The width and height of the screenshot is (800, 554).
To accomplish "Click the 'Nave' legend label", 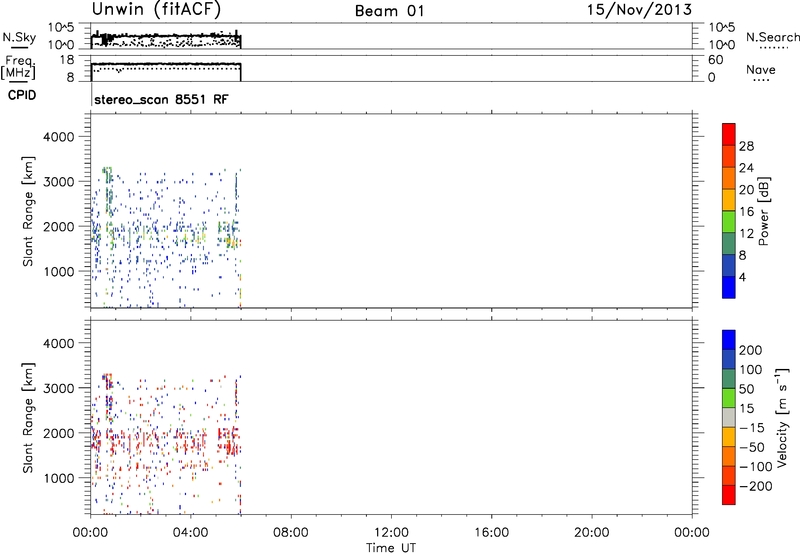I will [x=760, y=69].
